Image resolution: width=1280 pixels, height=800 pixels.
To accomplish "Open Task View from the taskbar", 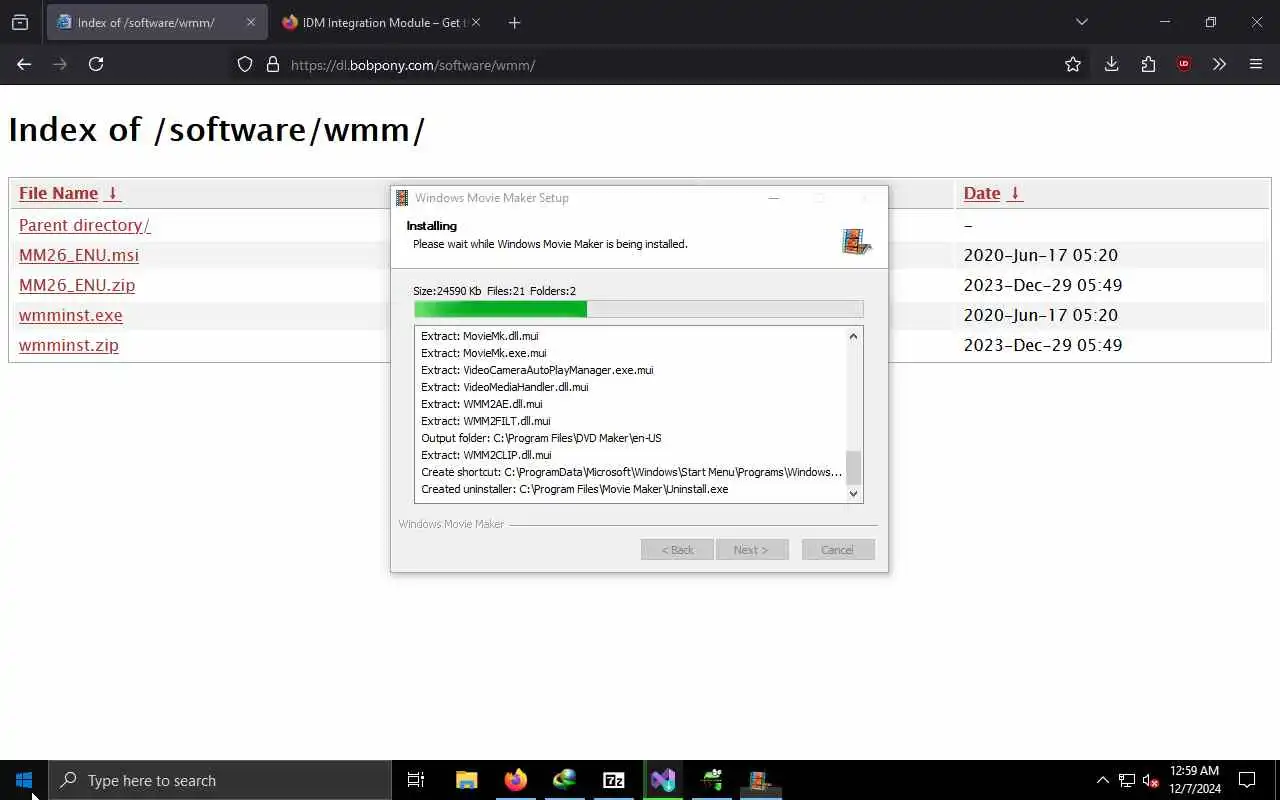I will [416, 780].
